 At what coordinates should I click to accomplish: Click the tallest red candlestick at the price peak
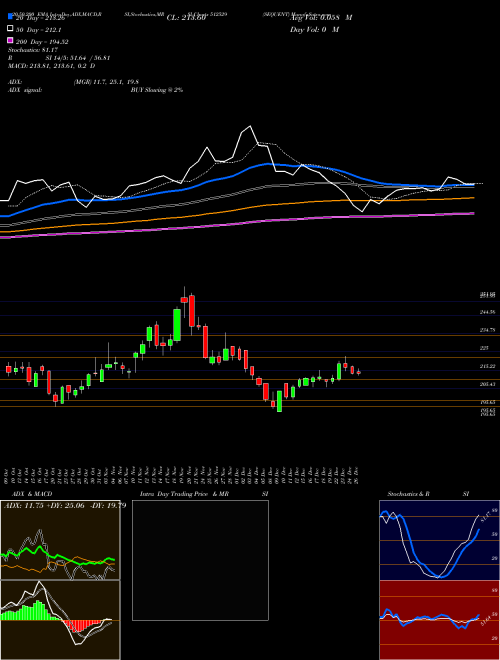(192, 311)
